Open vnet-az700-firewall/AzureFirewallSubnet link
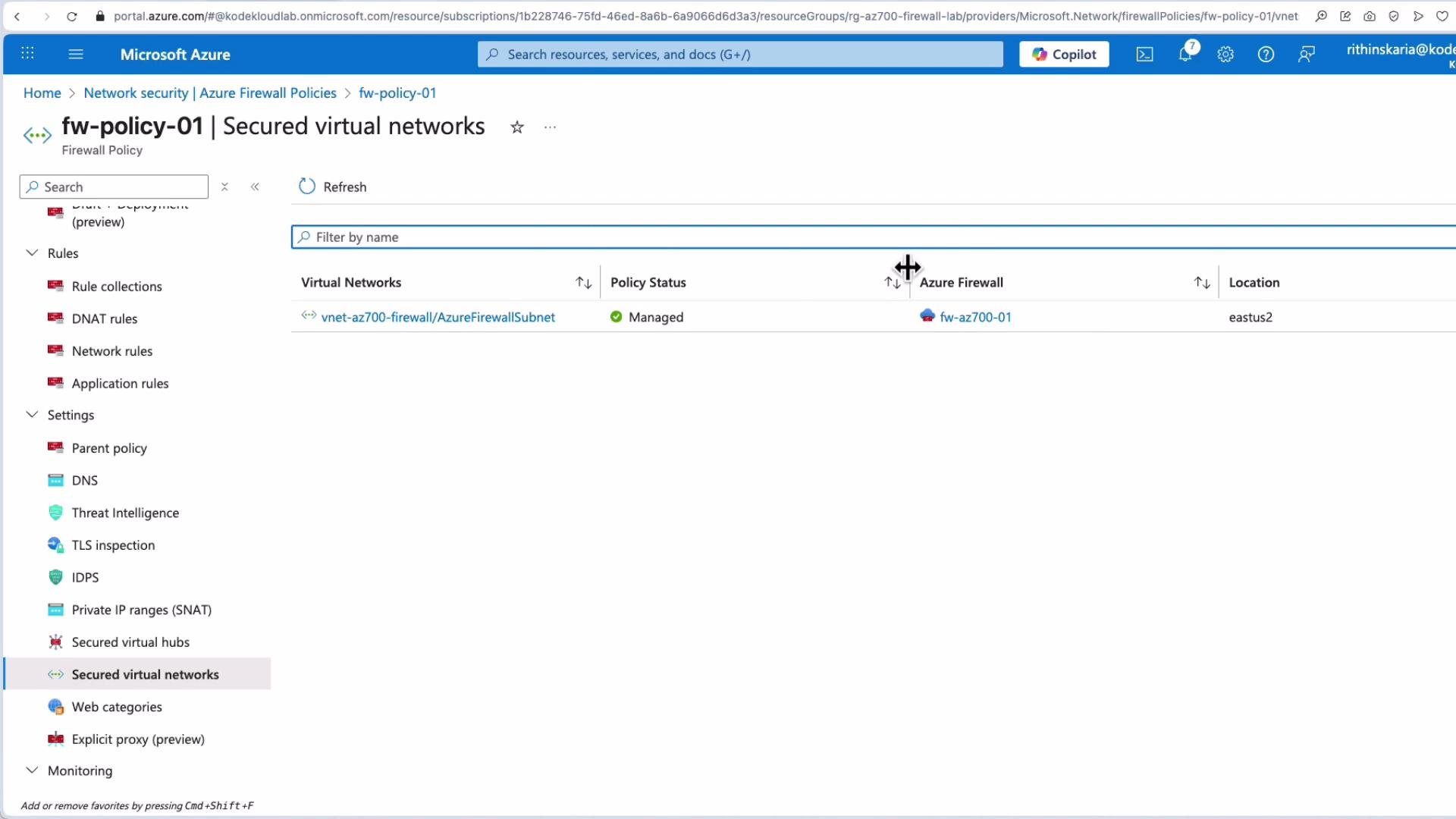This screenshot has height=819, width=1456. click(438, 317)
